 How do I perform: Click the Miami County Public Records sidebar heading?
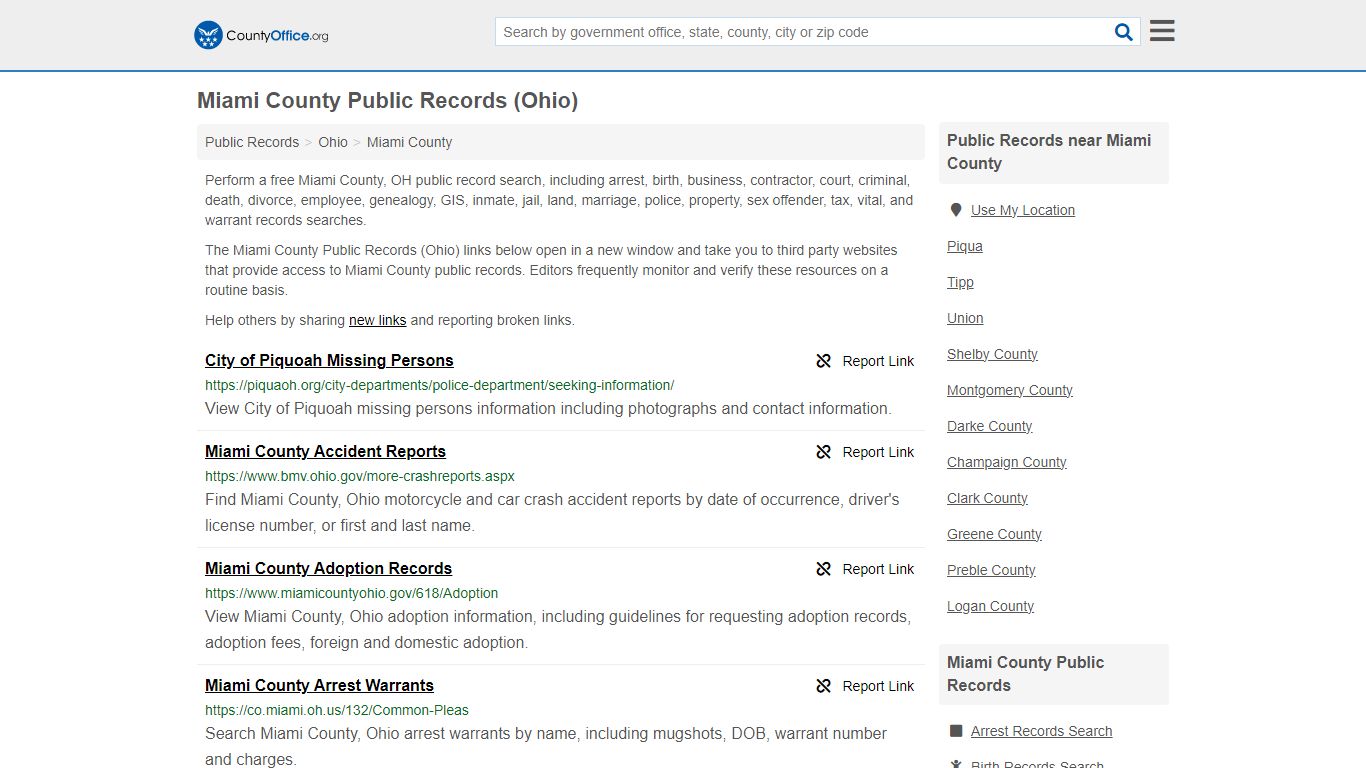tap(1025, 674)
